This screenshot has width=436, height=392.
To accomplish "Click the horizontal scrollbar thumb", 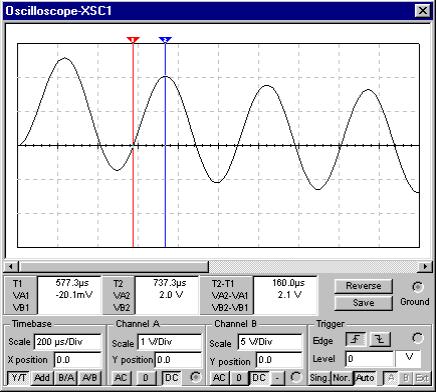I will (114, 266).
